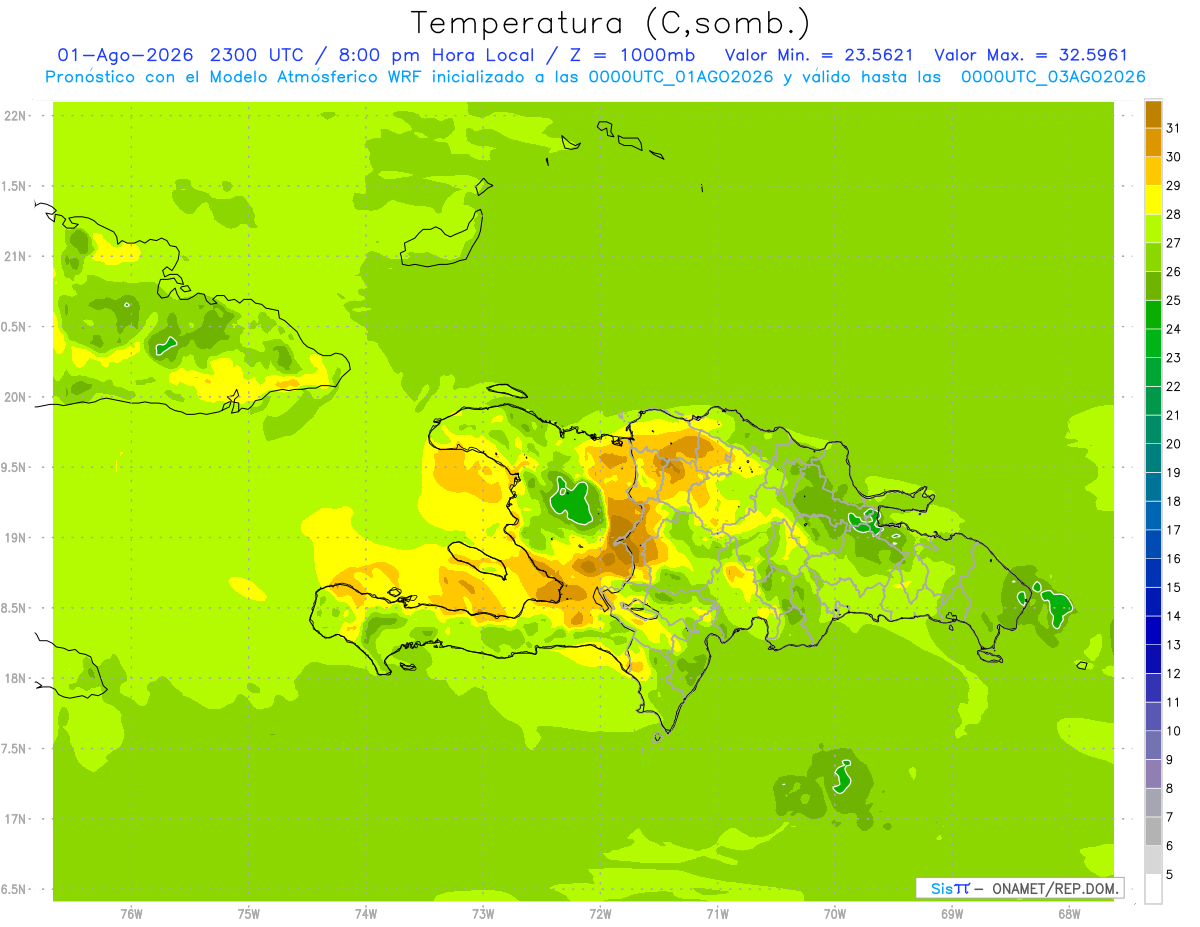Screen dimensions: 1200x927
Task: Select the gray colorbar segment between 6 and 7
Action: pos(1153,831)
